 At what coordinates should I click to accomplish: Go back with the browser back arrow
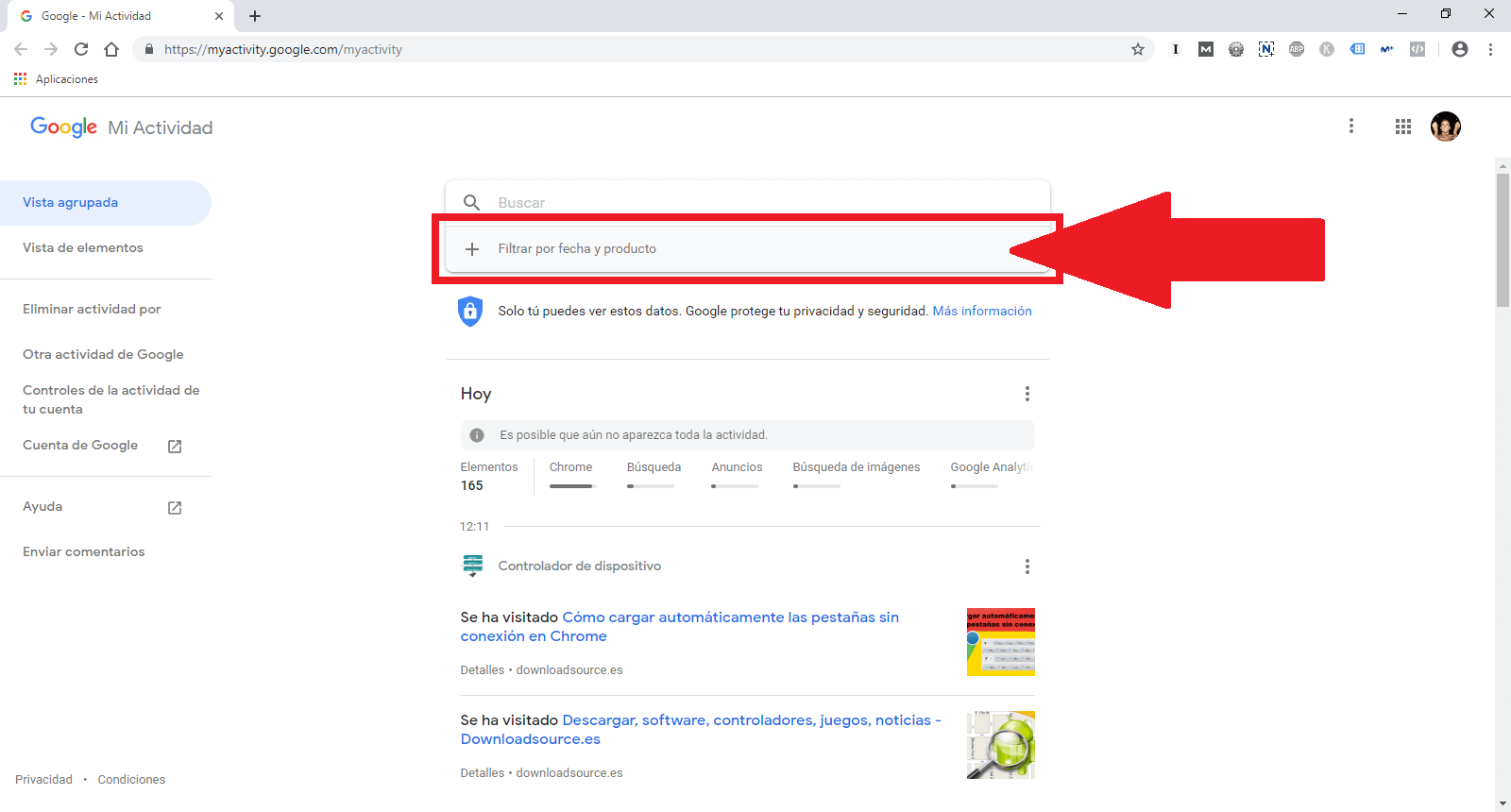(x=21, y=49)
